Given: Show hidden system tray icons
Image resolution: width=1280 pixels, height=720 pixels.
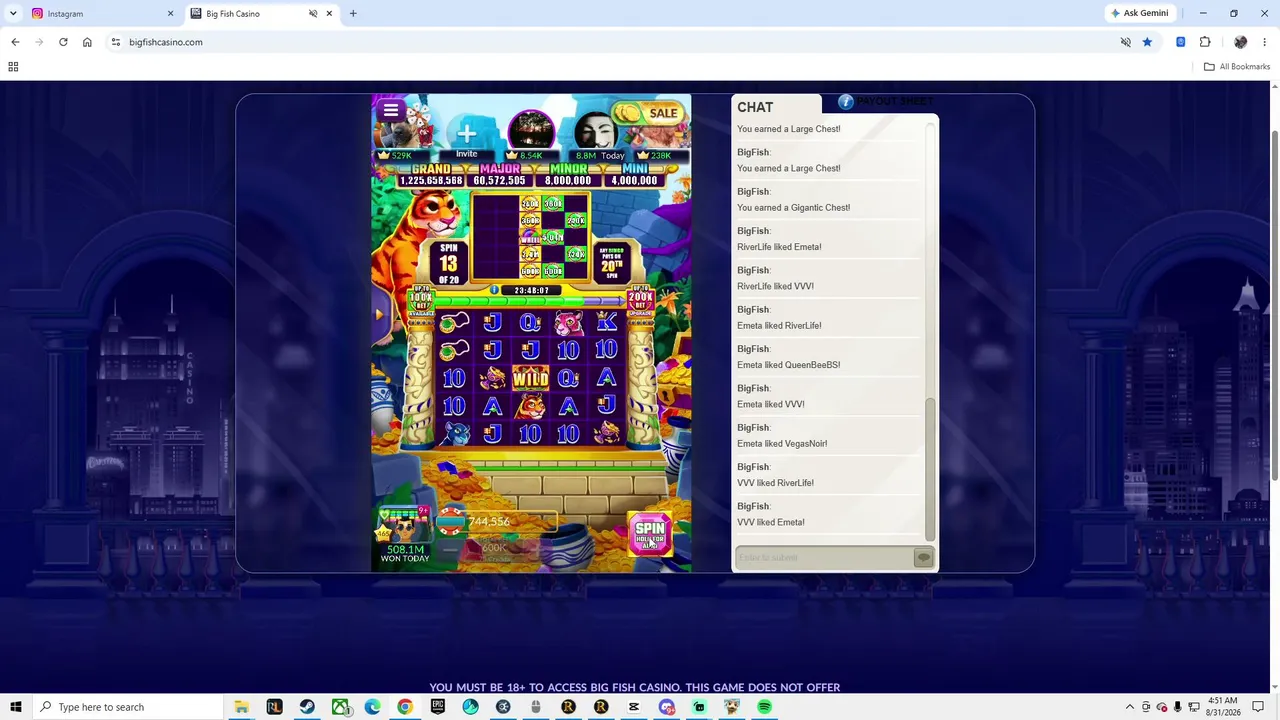Looking at the screenshot, I should point(1130,707).
